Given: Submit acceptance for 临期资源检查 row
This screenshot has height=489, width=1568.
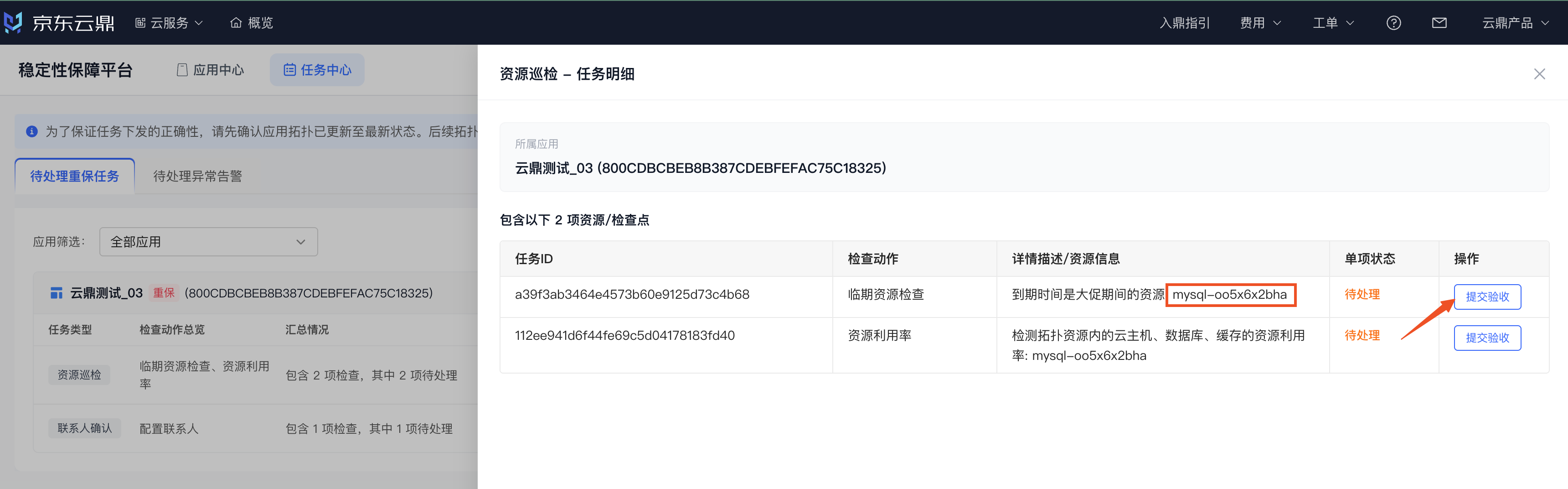Looking at the screenshot, I should (x=1487, y=297).
